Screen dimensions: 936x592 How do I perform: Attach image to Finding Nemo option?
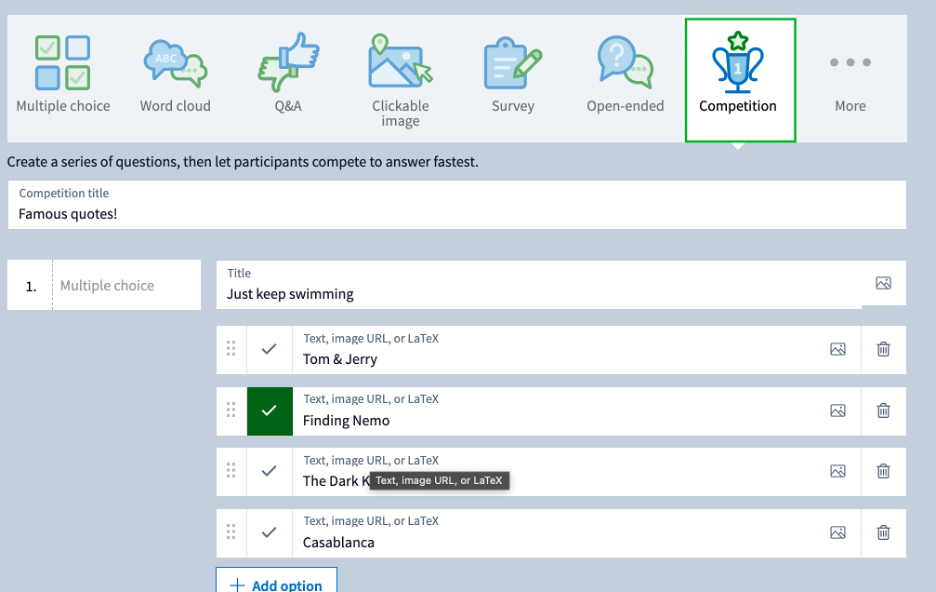pyautogui.click(x=838, y=411)
